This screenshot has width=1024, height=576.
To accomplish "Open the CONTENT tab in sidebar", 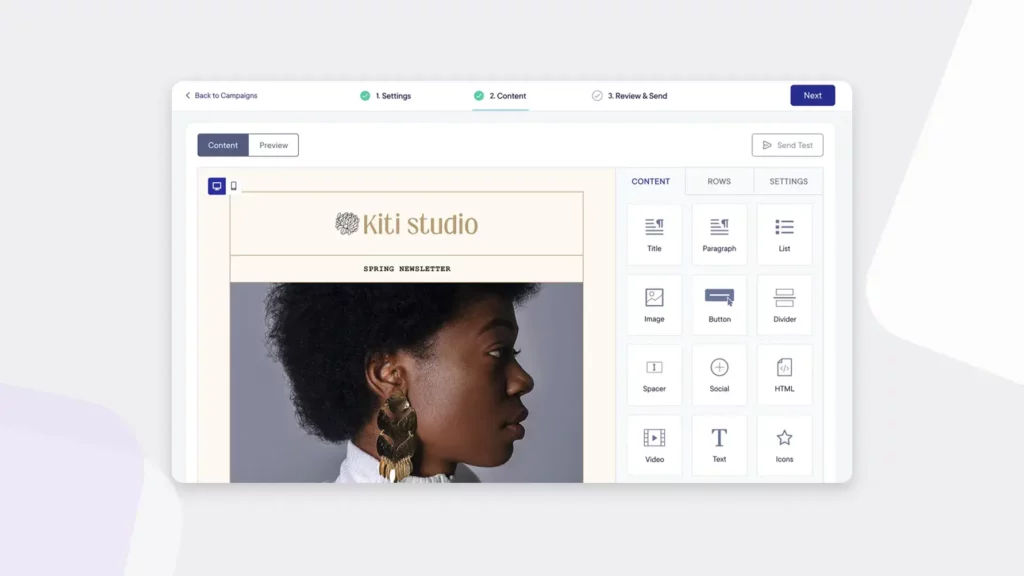I will [650, 182].
